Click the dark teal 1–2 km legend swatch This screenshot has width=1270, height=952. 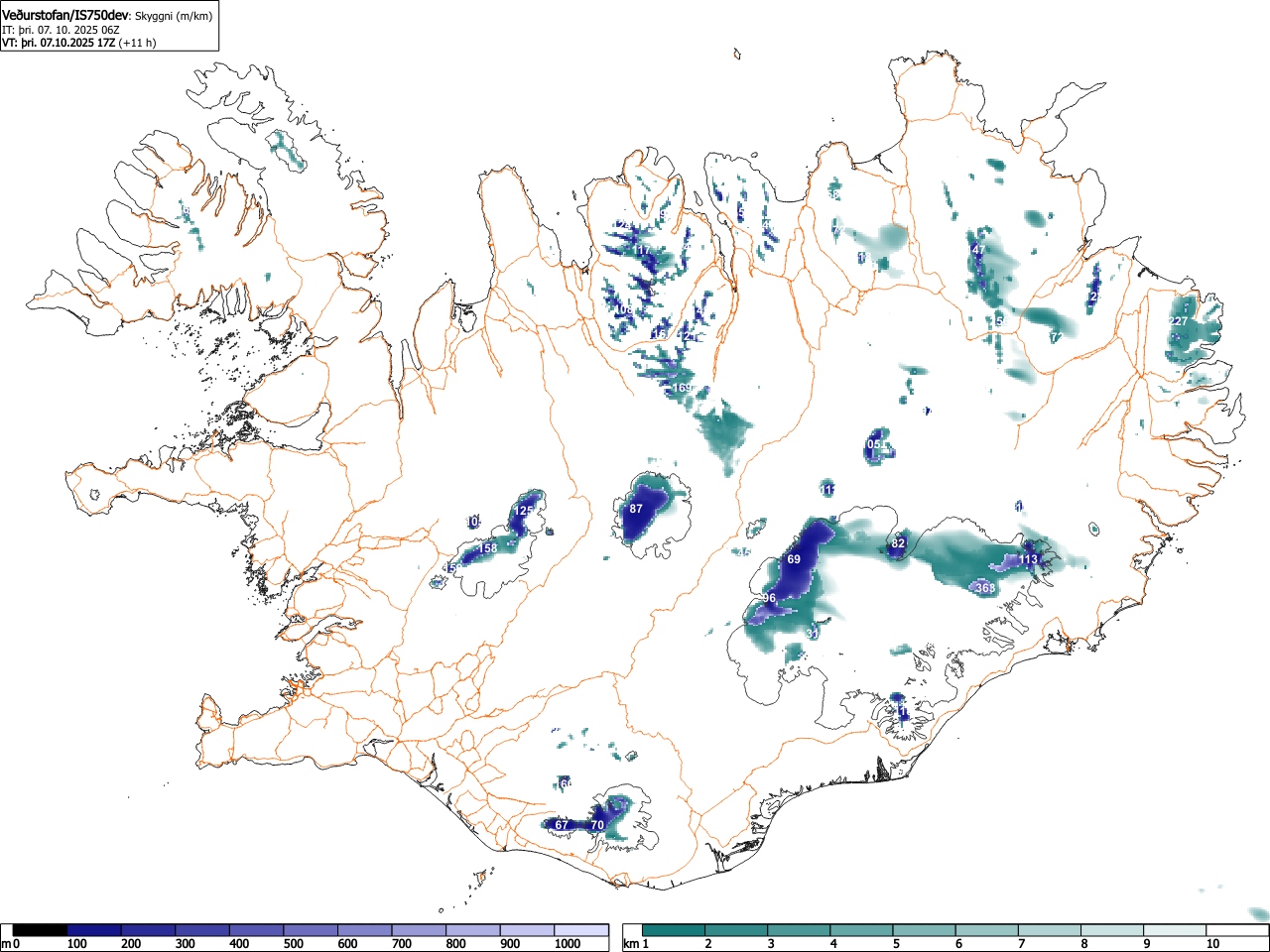(675, 930)
